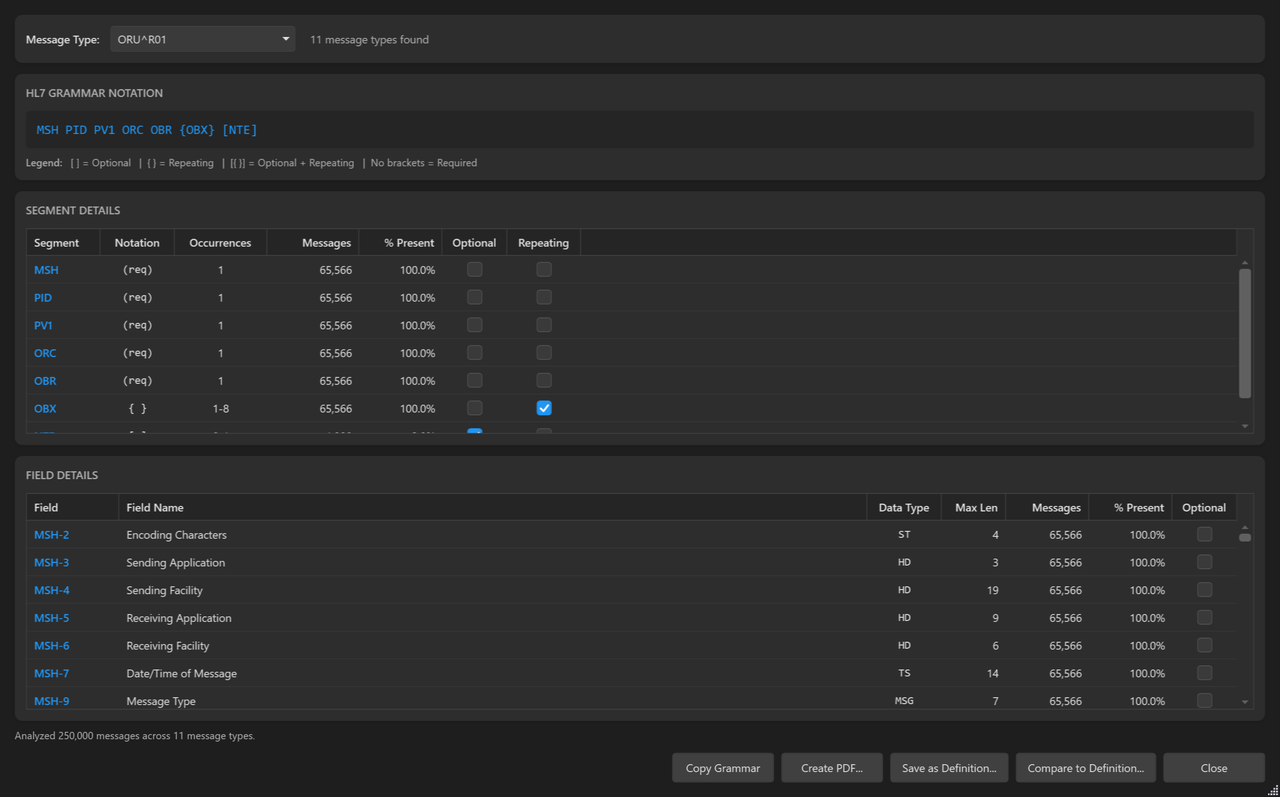Uncheck the Repeating checkbox for OBX segment

pyautogui.click(x=544, y=408)
